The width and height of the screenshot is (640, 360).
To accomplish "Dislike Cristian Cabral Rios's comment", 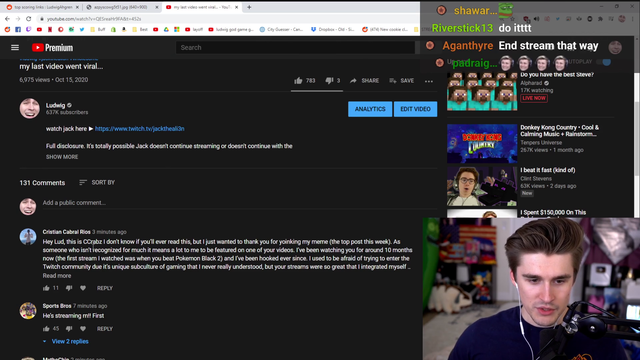I will [x=69, y=288].
